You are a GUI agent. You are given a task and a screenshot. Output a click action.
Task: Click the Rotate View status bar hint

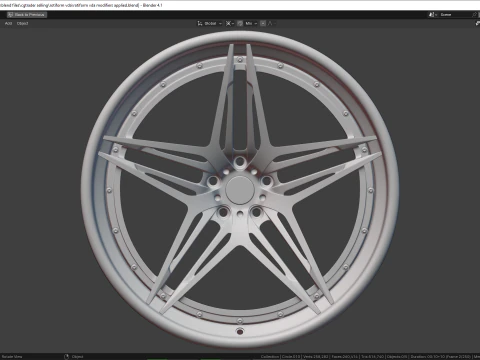coord(12,357)
